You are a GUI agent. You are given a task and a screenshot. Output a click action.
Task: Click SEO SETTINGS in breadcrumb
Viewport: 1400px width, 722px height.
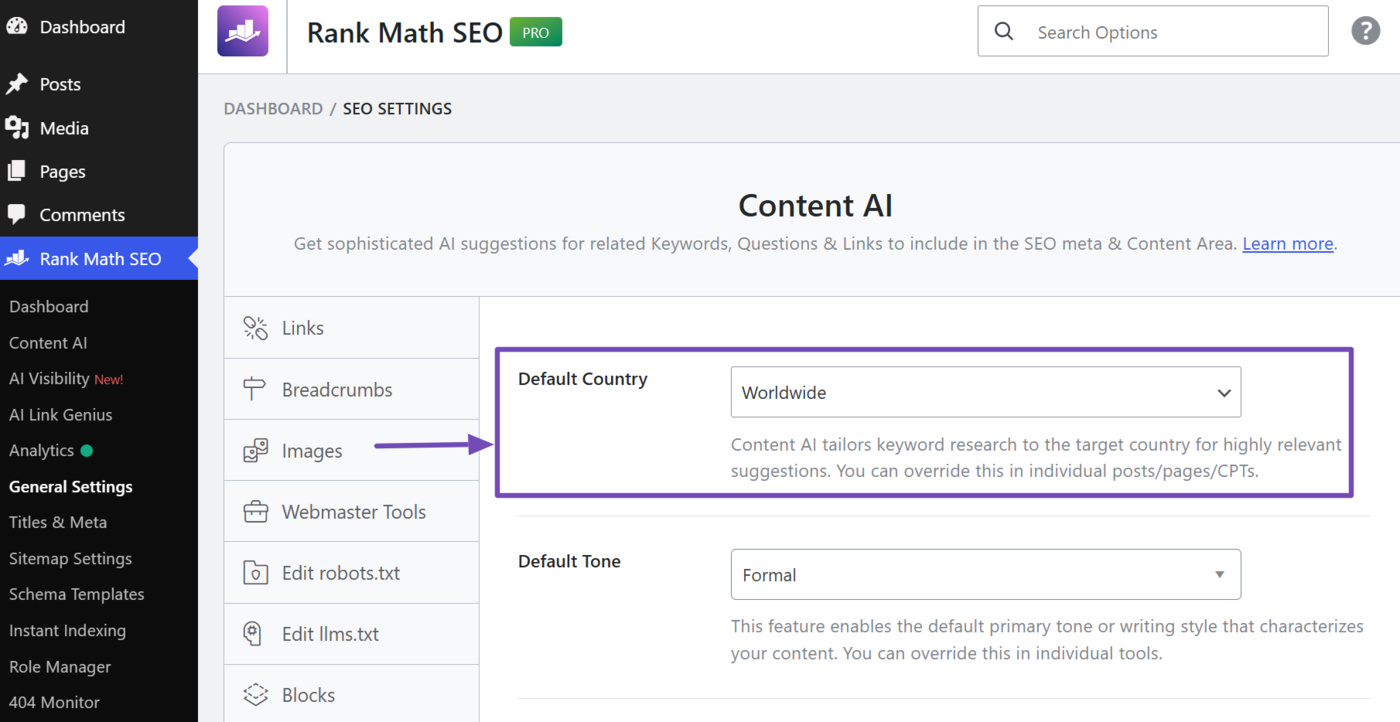click(x=397, y=108)
